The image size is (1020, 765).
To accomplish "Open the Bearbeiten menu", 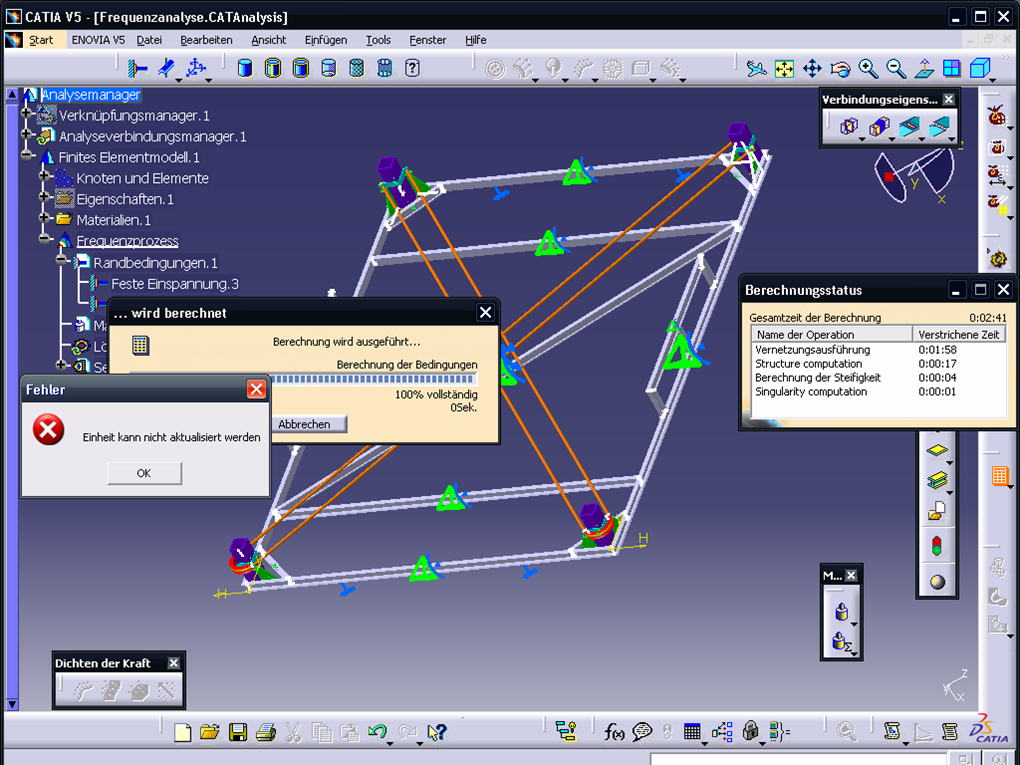I will (206, 40).
